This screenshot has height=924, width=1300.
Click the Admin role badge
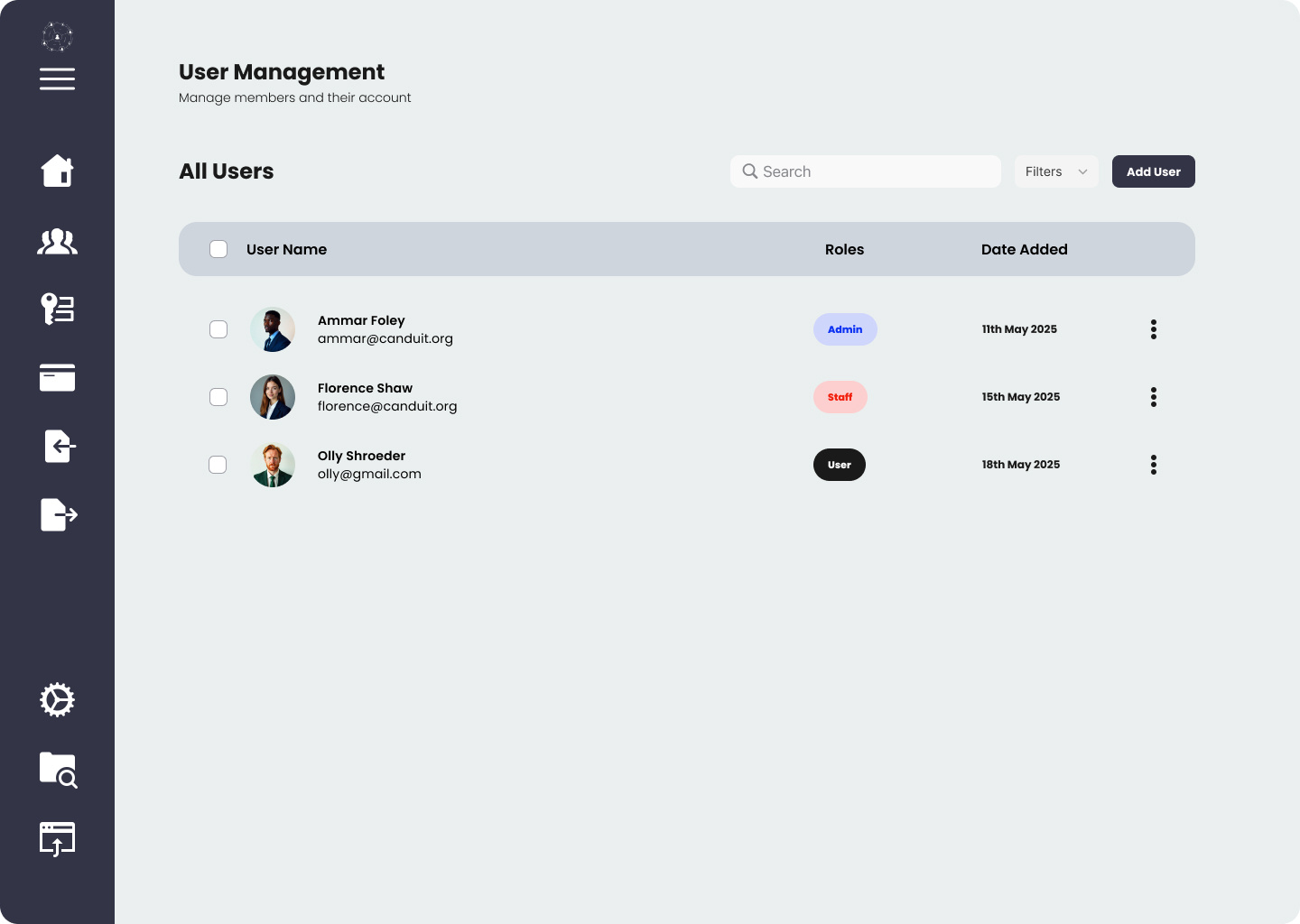[x=845, y=329]
